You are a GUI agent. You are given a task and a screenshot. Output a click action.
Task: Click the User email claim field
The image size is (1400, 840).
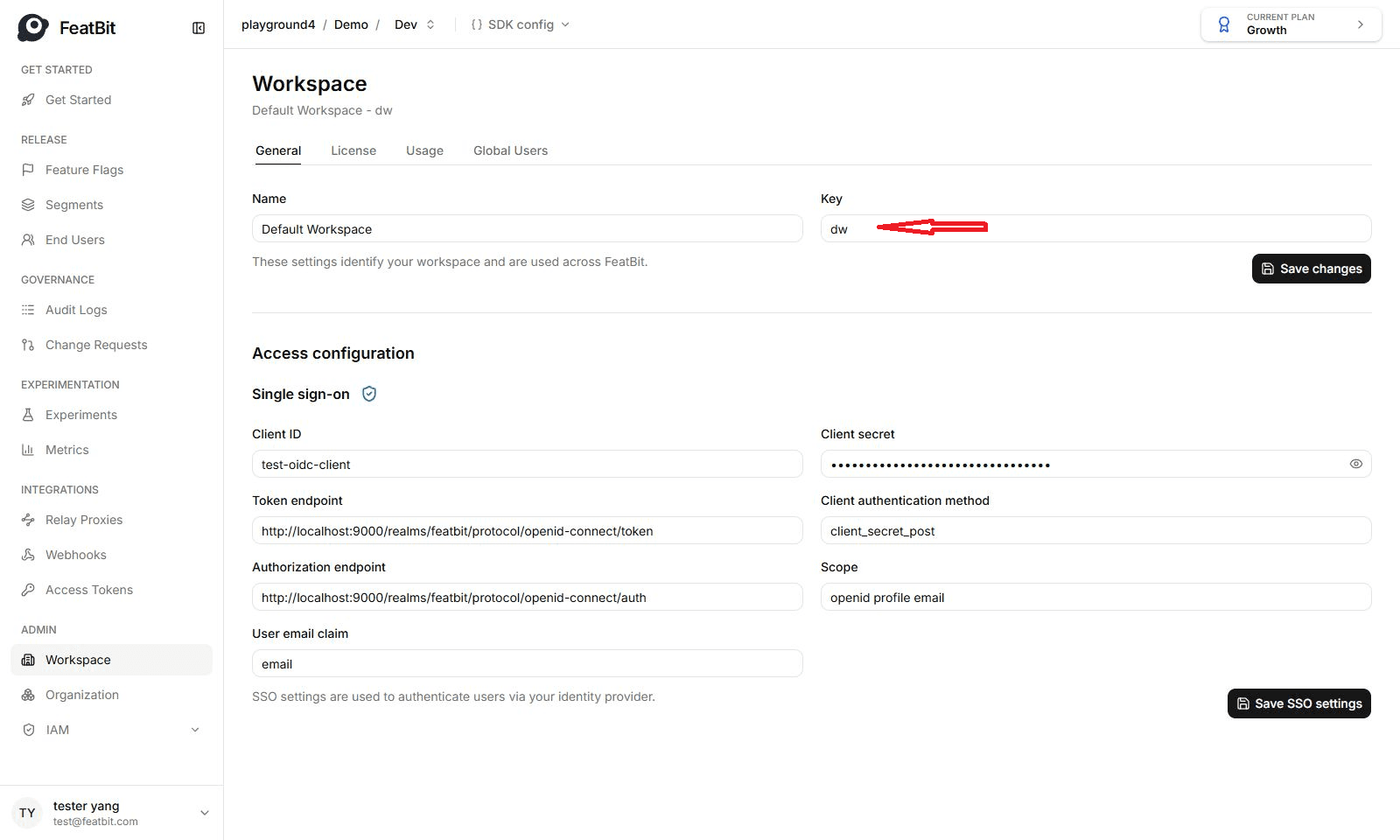[528, 663]
